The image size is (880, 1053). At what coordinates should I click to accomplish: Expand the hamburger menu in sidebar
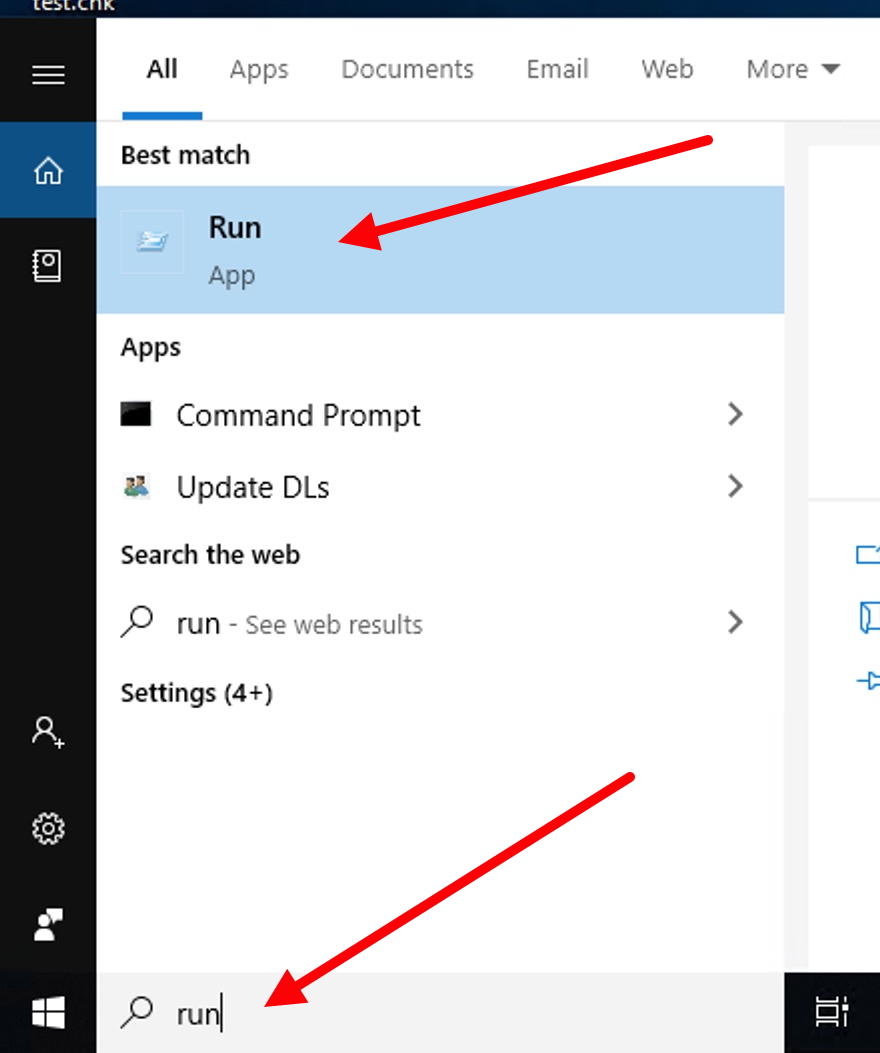point(48,75)
